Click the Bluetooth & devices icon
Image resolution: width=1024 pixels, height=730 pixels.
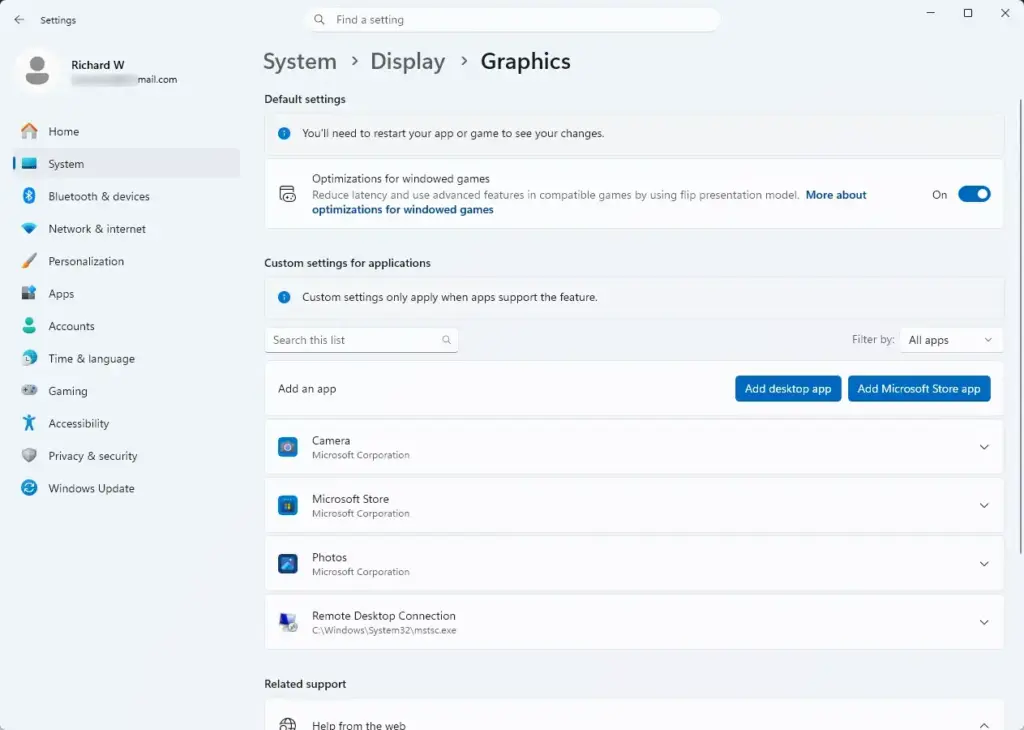coord(29,196)
